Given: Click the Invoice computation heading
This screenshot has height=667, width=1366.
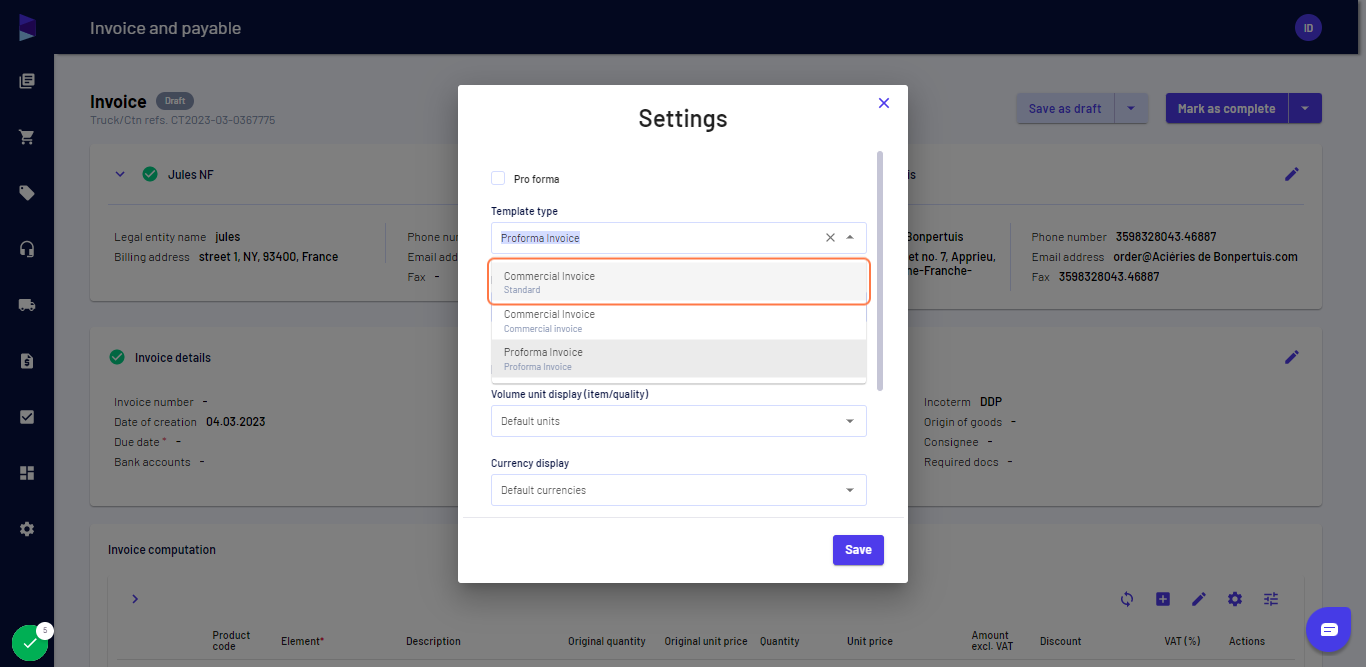Looking at the screenshot, I should tap(162, 549).
